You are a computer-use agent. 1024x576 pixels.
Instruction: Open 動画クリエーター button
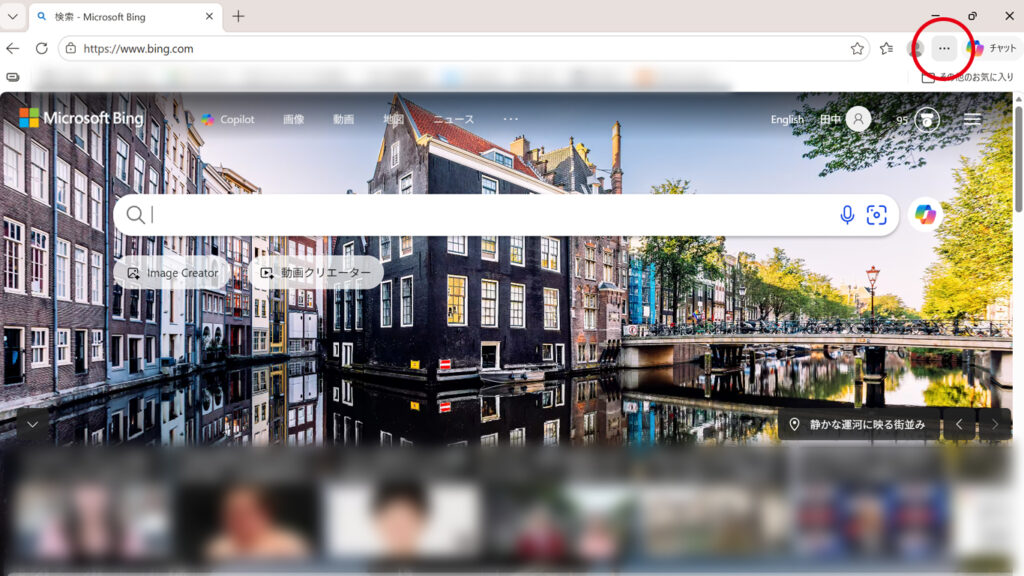tap(315, 272)
